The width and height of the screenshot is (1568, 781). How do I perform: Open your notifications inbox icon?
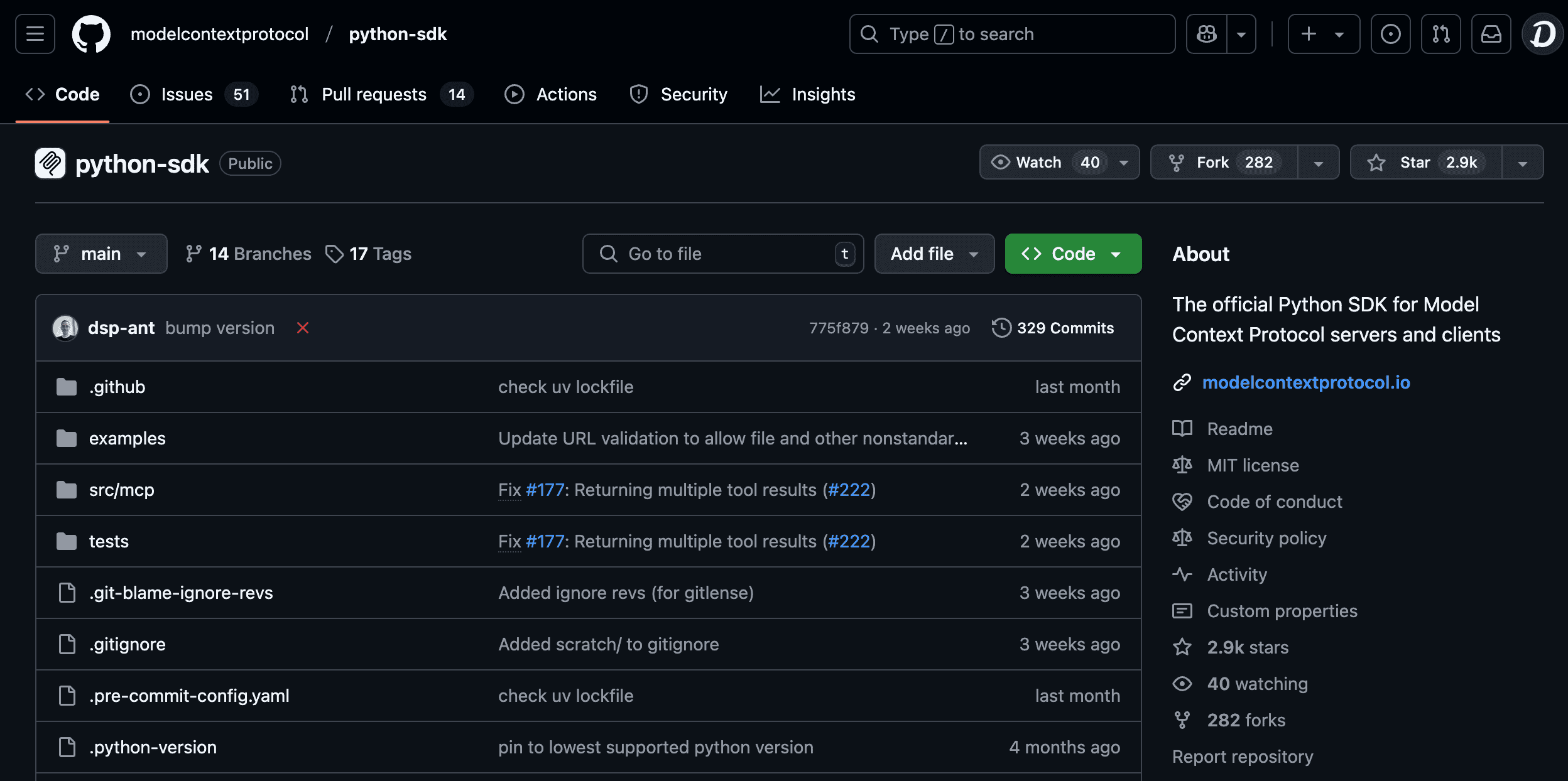[1491, 34]
